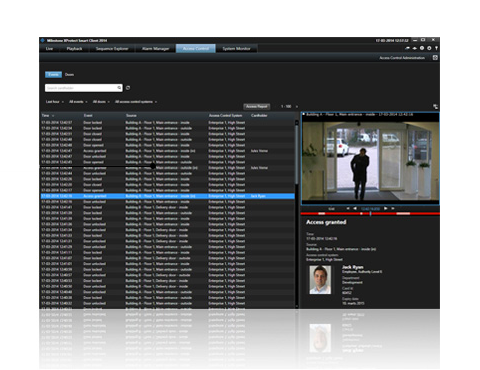Toggle full screen icon beside Access Control Administration
This screenshot has width=480, height=370.
435,58
